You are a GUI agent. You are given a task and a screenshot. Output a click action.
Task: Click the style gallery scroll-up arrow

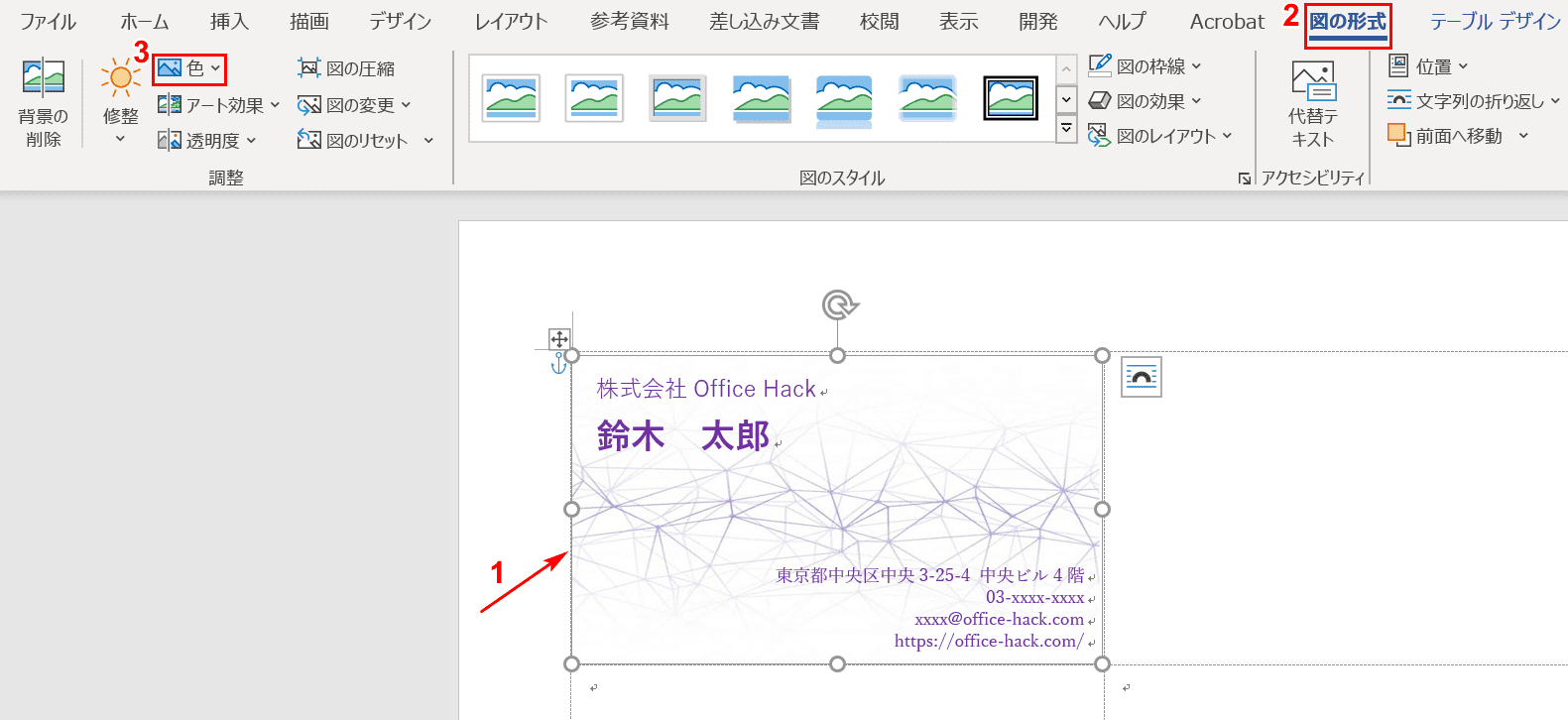(1066, 69)
